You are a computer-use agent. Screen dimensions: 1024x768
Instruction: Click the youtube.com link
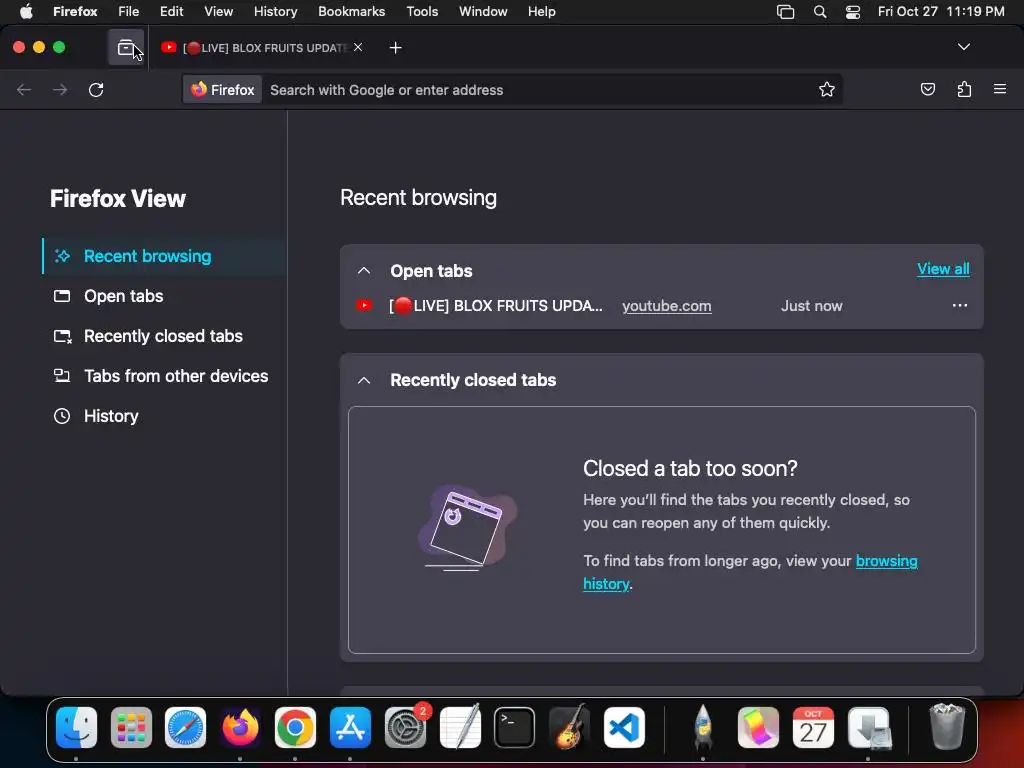click(667, 306)
